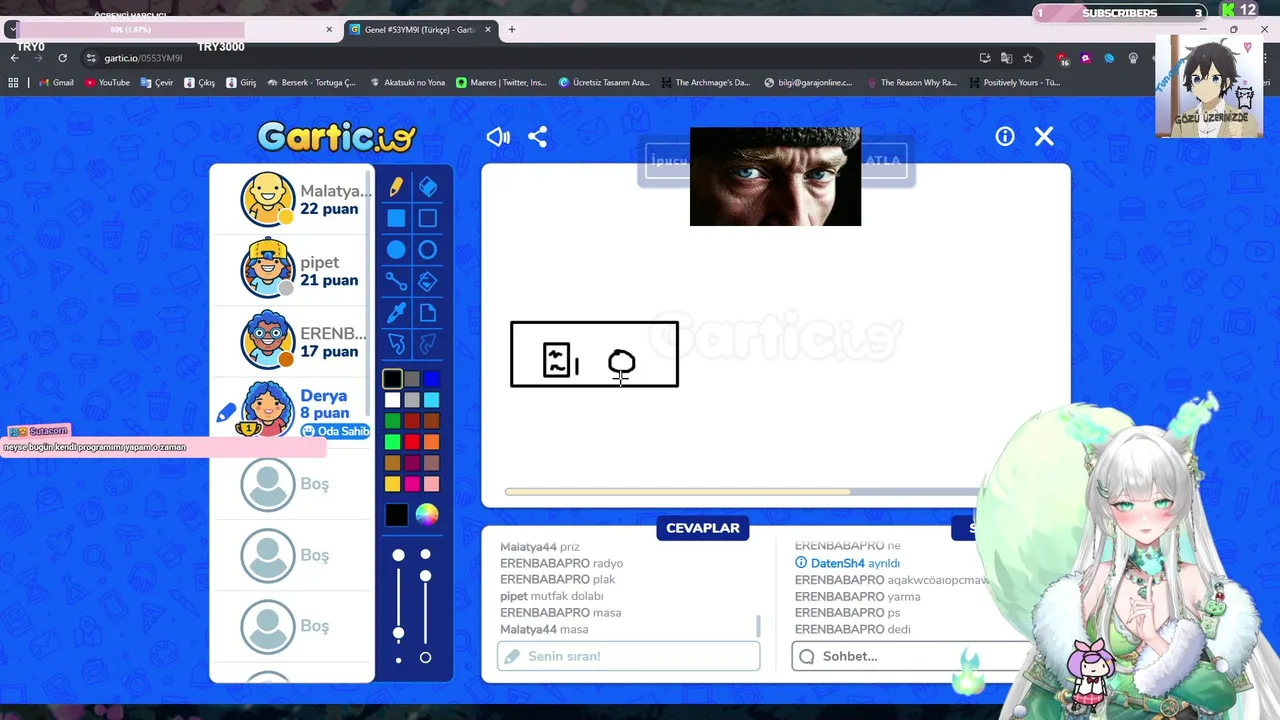Pick the blue swatch in the top palette row
This screenshot has height=720, width=1280.
pos(431,379)
